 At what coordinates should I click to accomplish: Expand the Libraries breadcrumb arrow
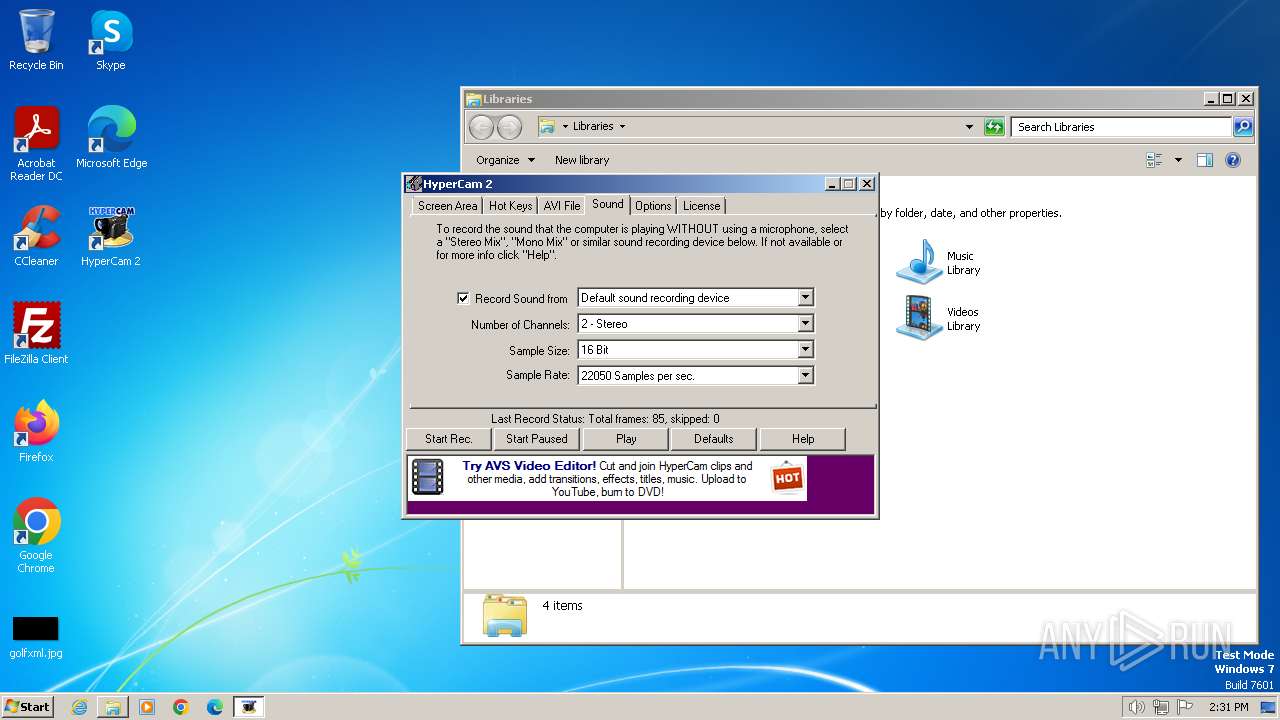point(622,127)
